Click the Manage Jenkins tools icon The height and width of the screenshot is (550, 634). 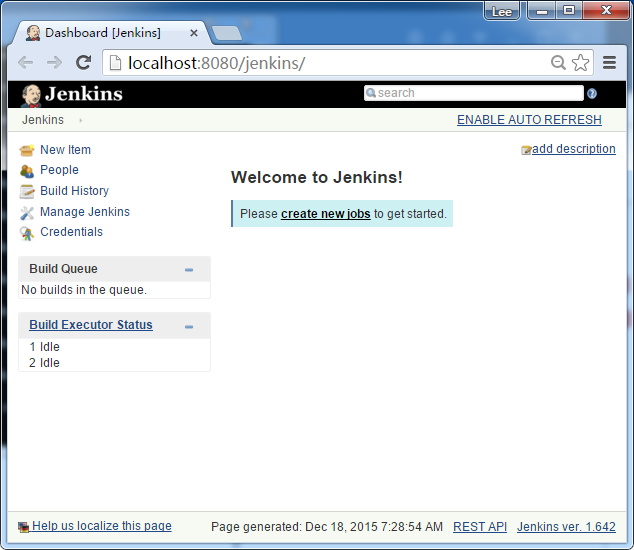(27, 212)
